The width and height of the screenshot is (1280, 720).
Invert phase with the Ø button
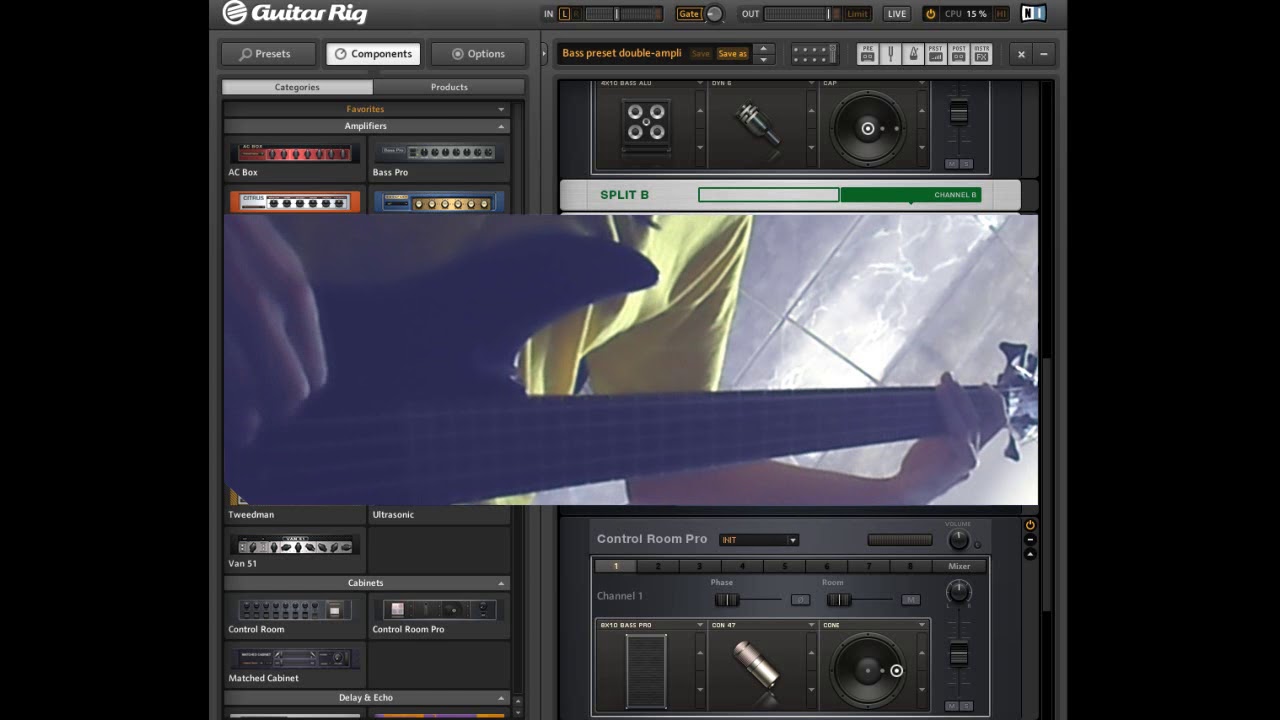800,600
